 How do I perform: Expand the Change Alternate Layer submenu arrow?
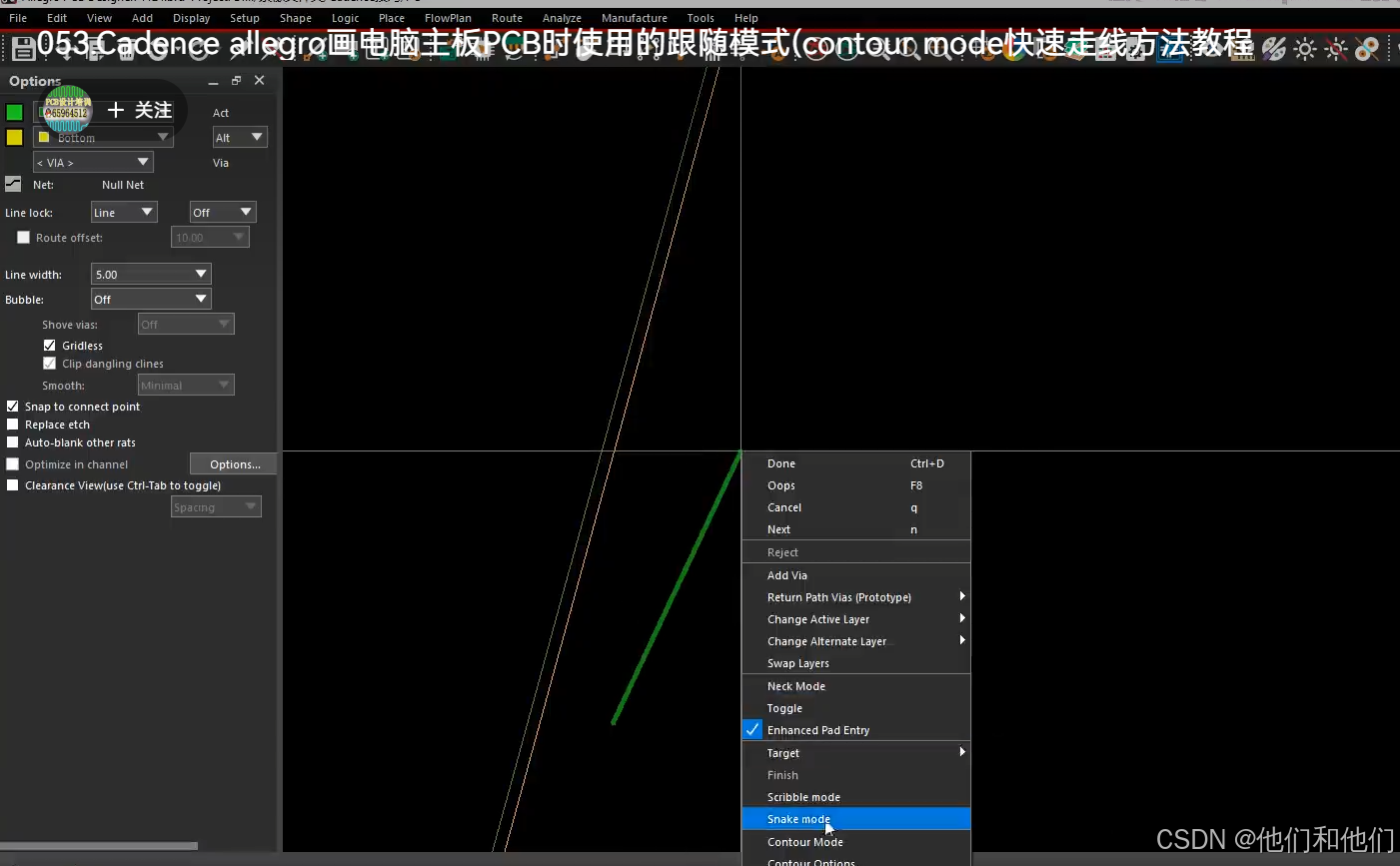pyautogui.click(x=962, y=640)
